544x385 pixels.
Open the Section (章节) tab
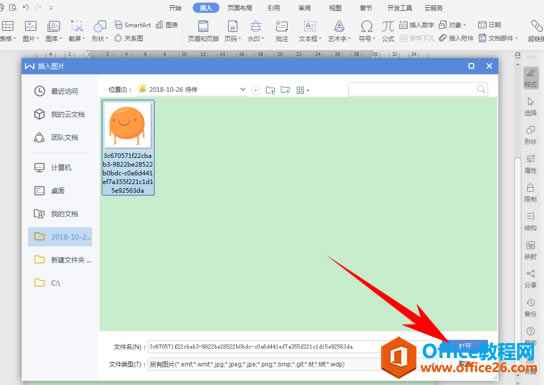pos(366,8)
